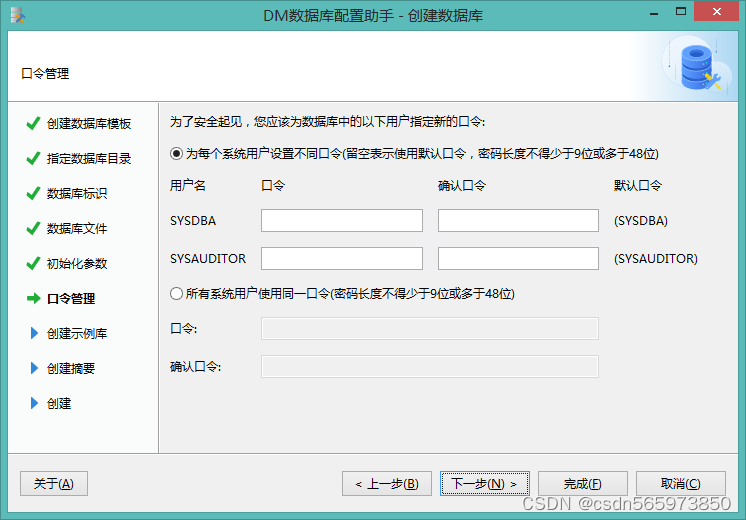The width and height of the screenshot is (746, 520).
Task: Click the shared 确认口令: input field
Action: [430, 367]
